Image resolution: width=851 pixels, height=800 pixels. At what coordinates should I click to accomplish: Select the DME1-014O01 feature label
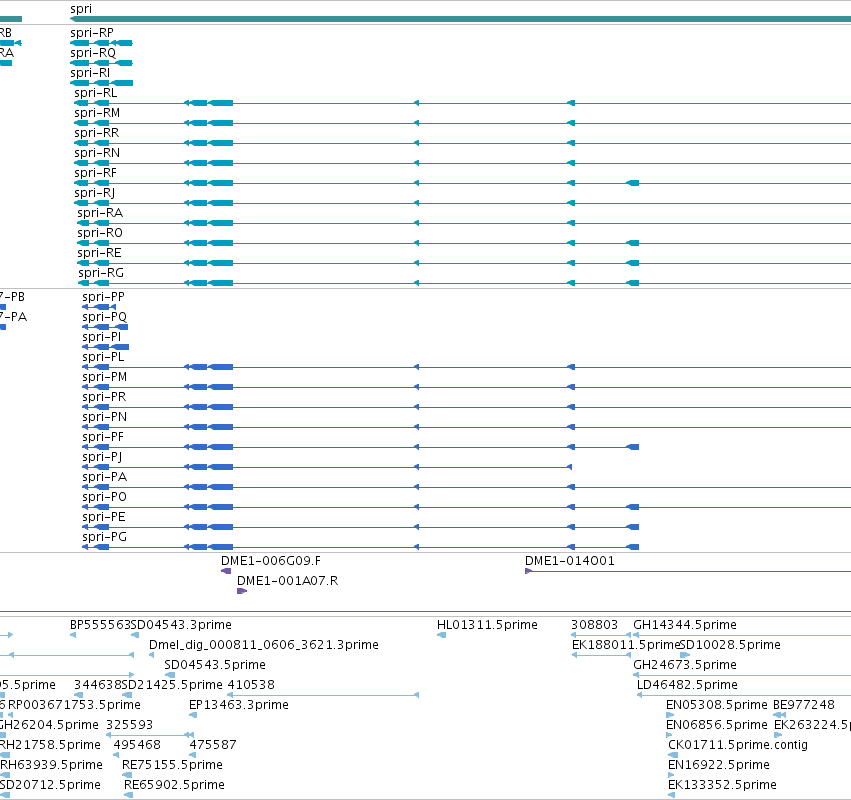pyautogui.click(x=570, y=561)
